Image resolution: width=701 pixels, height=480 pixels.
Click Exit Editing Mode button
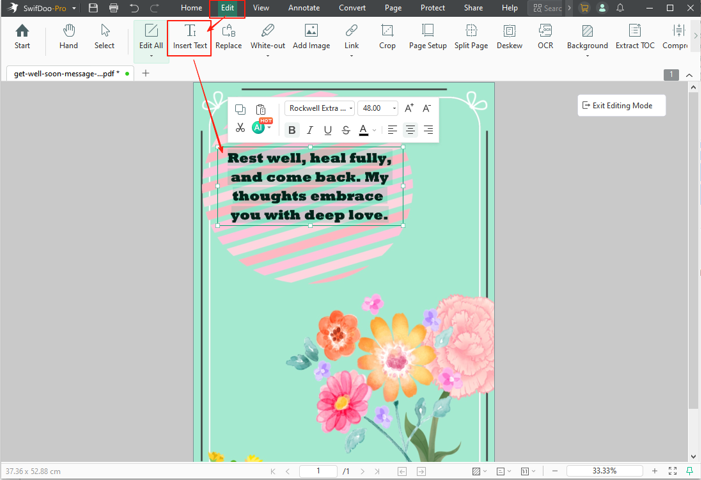621,105
